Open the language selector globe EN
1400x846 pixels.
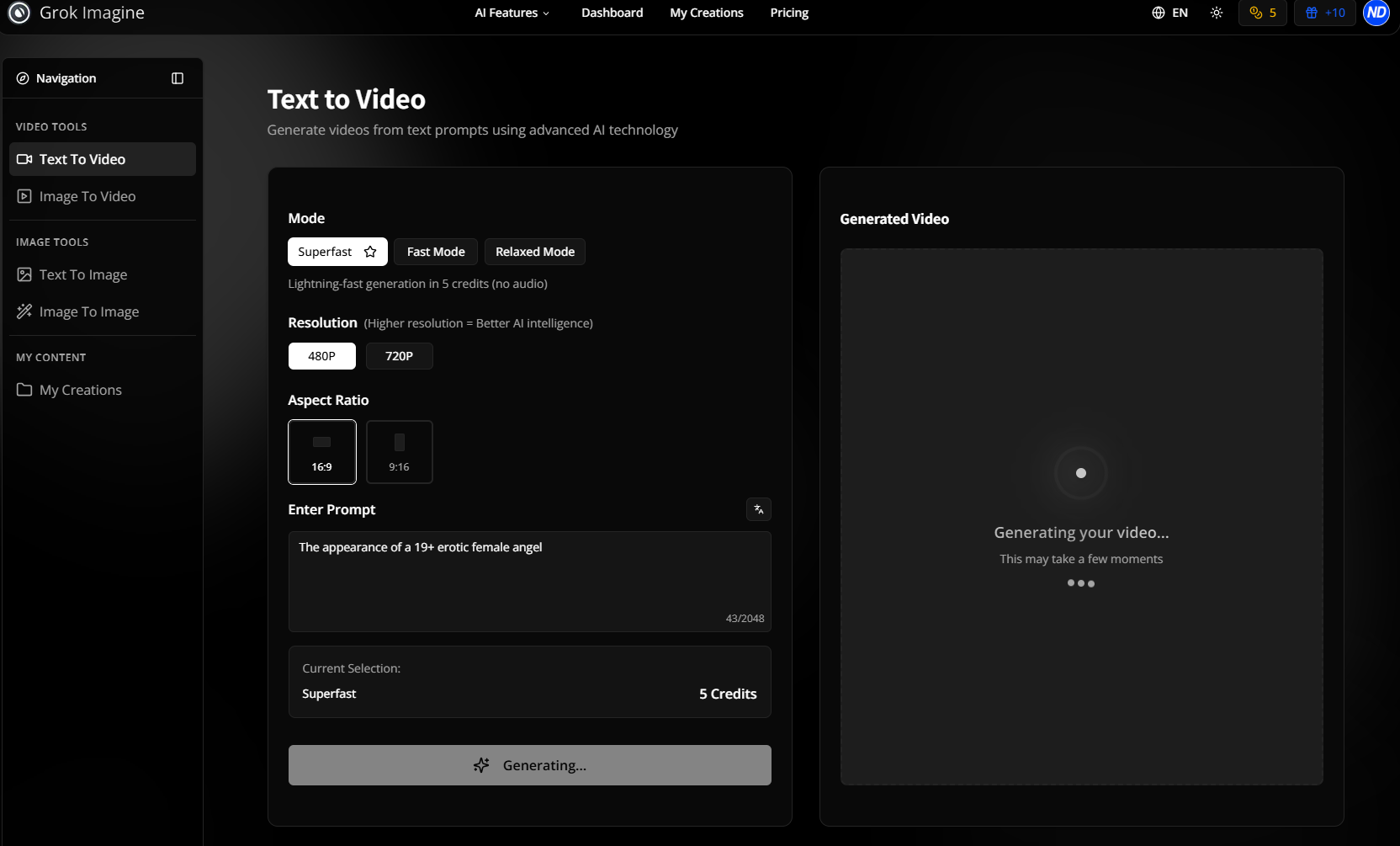point(1170,13)
